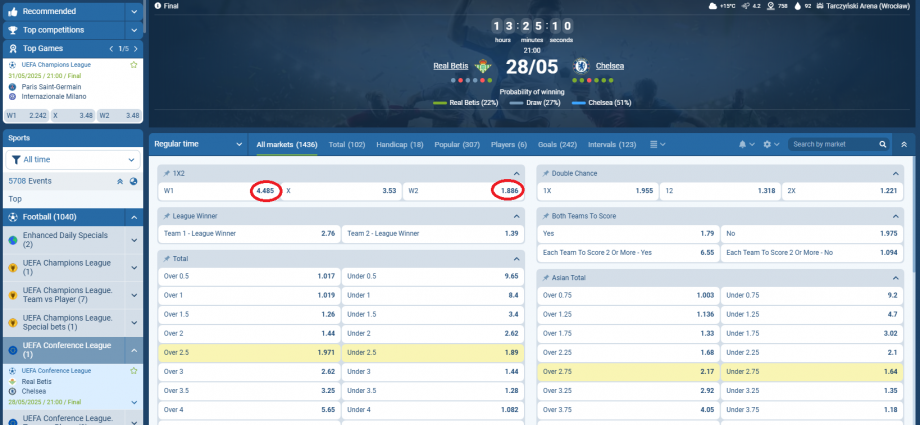Select Over 2.5 total at 1.971
Image resolution: width=920 pixels, height=425 pixels.
[249, 352]
